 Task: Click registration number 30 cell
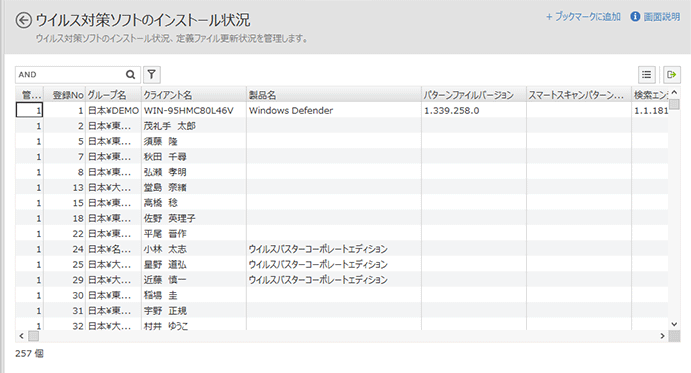click(64, 296)
